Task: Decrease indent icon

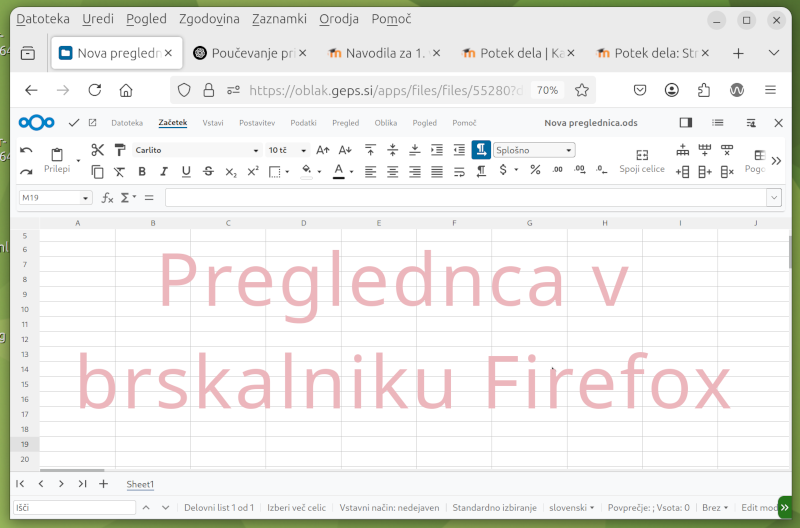Action: (x=459, y=150)
